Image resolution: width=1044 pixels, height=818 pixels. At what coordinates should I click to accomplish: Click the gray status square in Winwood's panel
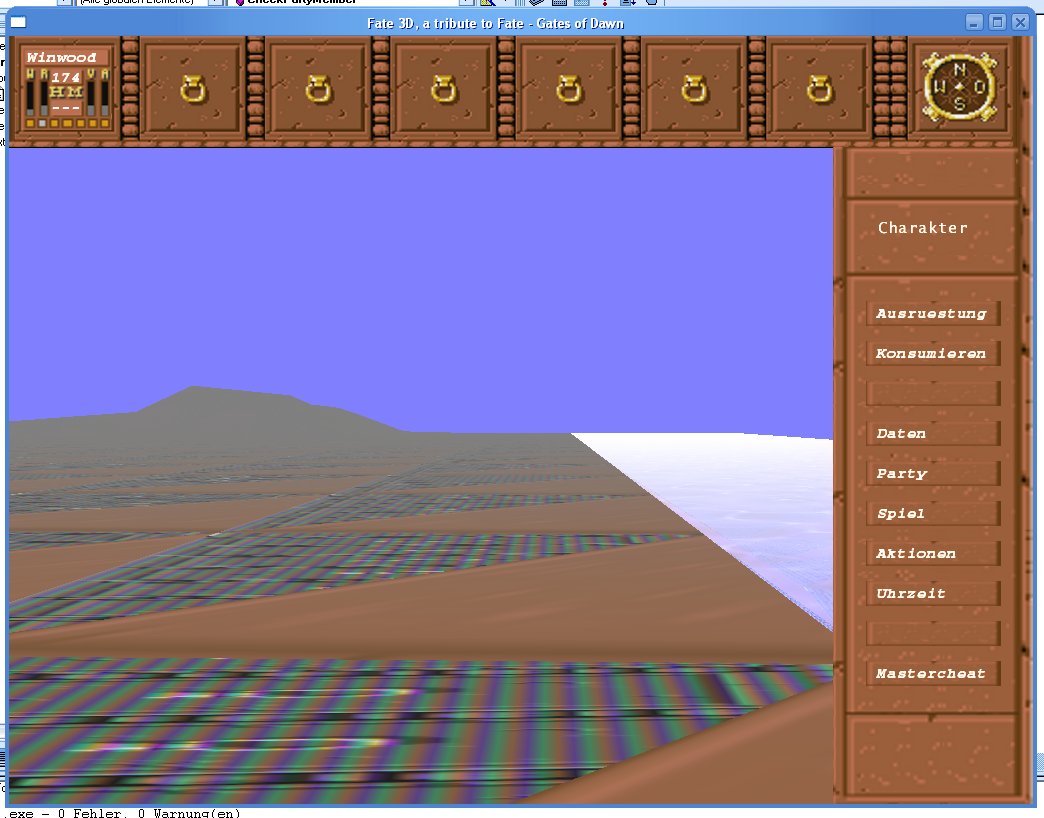coord(42,123)
